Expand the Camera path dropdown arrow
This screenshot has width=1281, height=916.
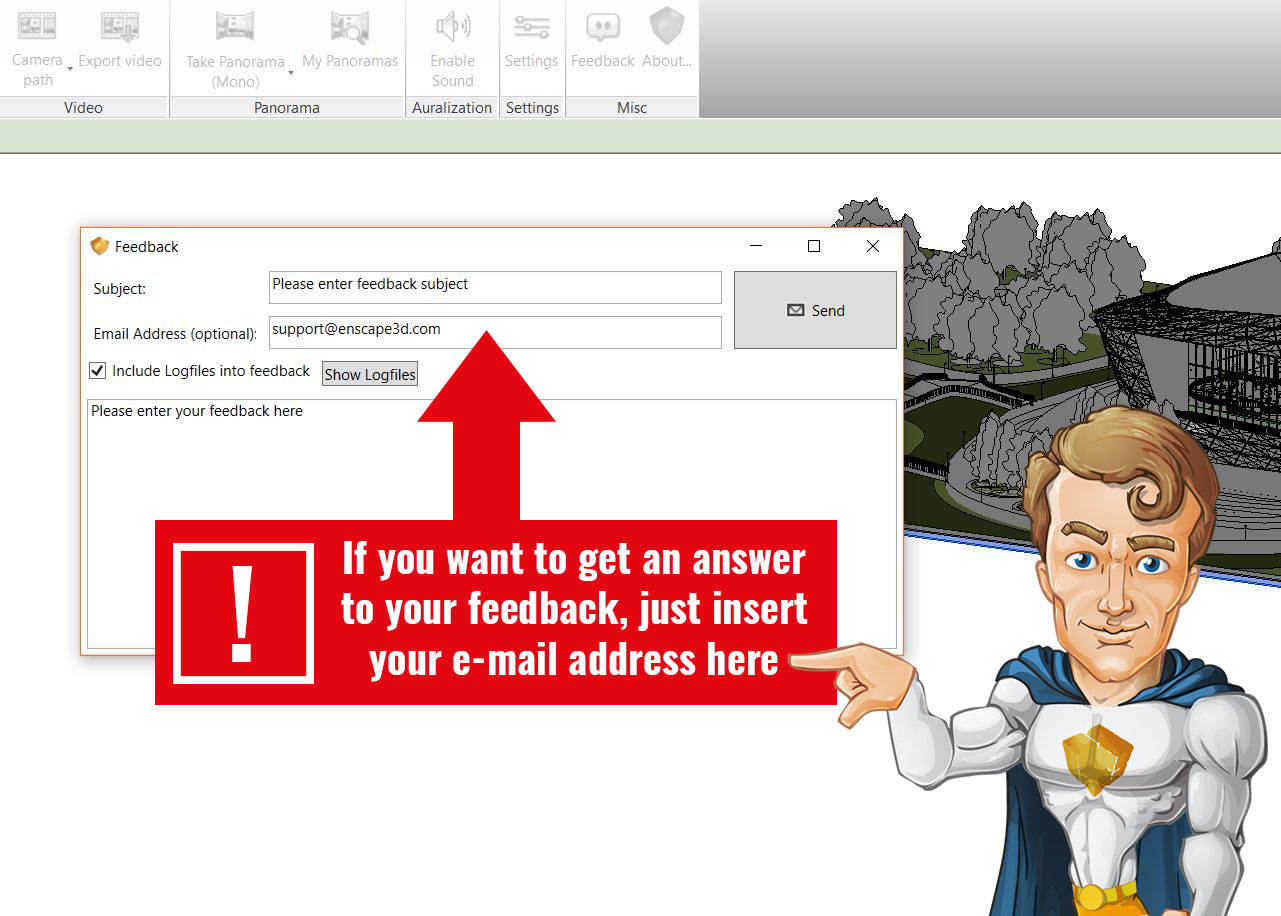click(x=70, y=69)
